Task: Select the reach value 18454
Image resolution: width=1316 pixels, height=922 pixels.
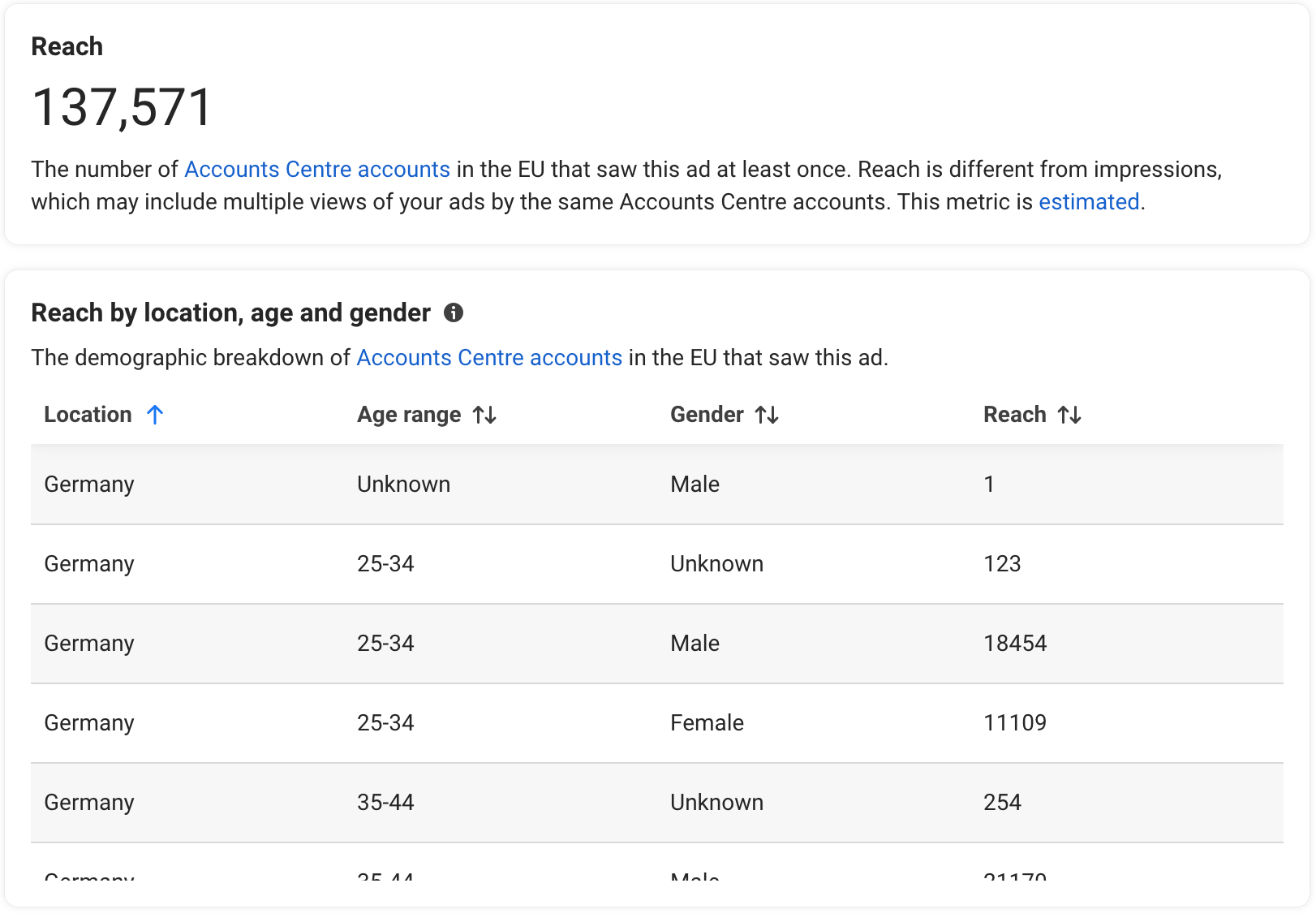Action: click(x=1015, y=644)
